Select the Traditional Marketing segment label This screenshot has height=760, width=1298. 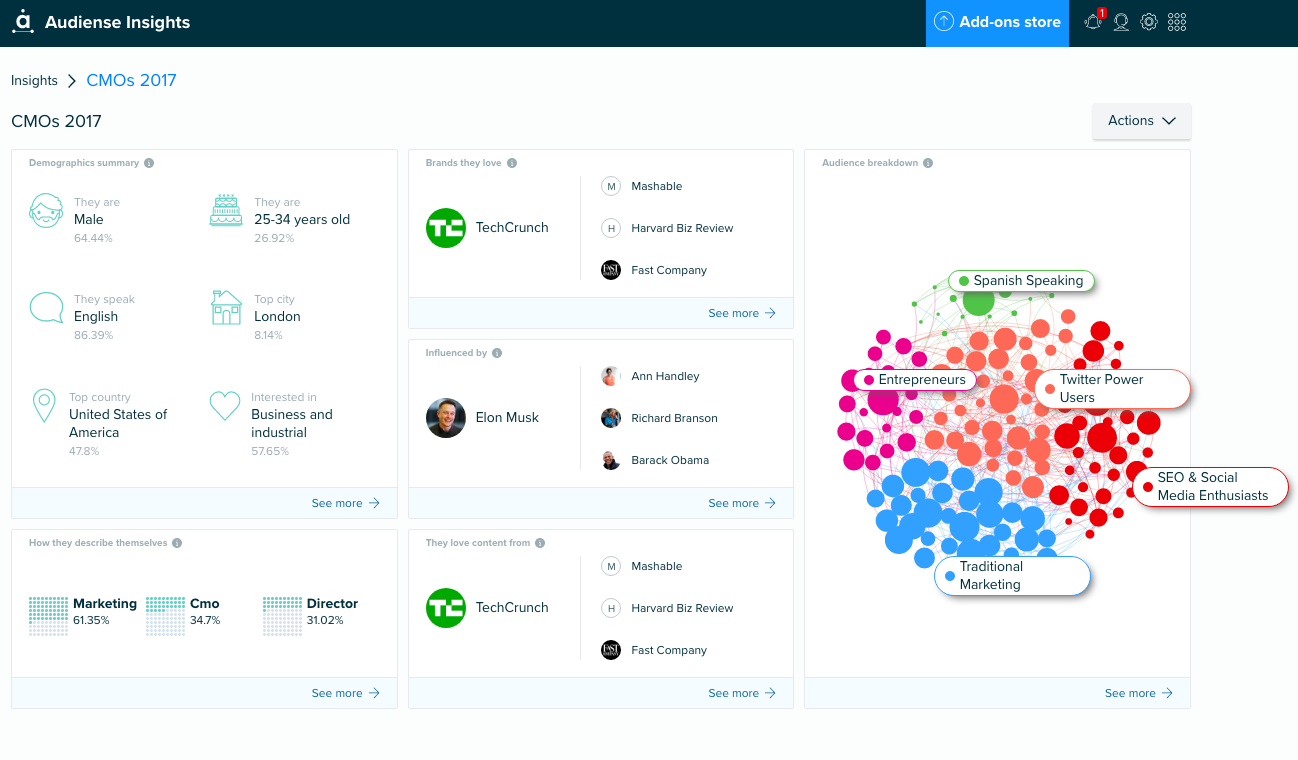pos(1012,576)
